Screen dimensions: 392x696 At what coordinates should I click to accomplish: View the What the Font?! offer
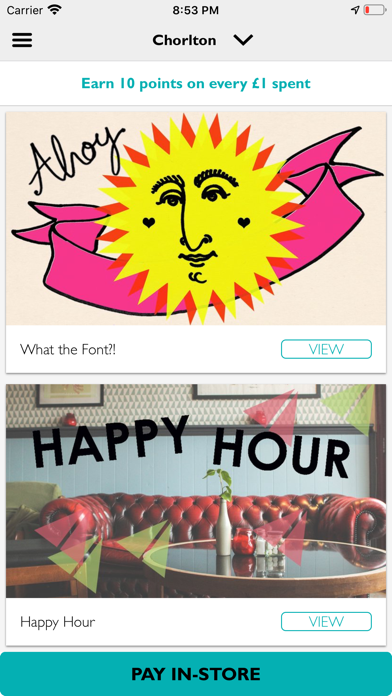pos(326,349)
